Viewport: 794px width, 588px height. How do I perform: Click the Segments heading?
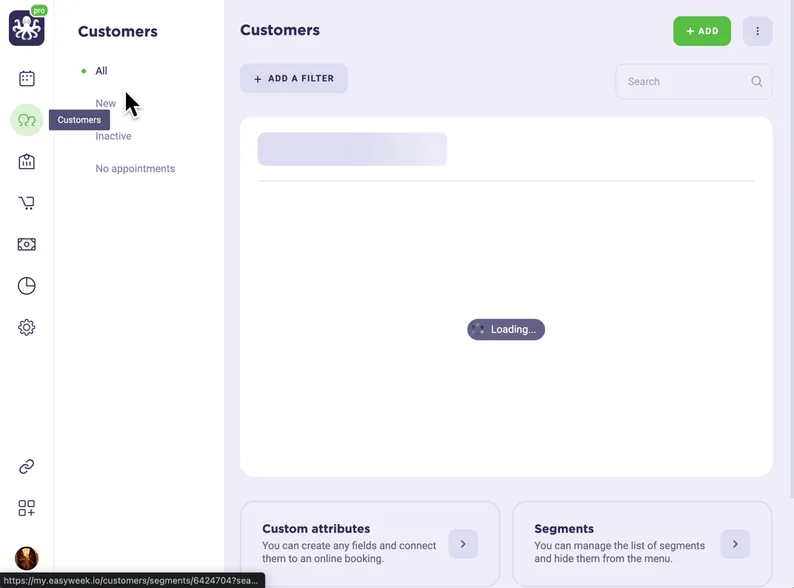pos(564,529)
